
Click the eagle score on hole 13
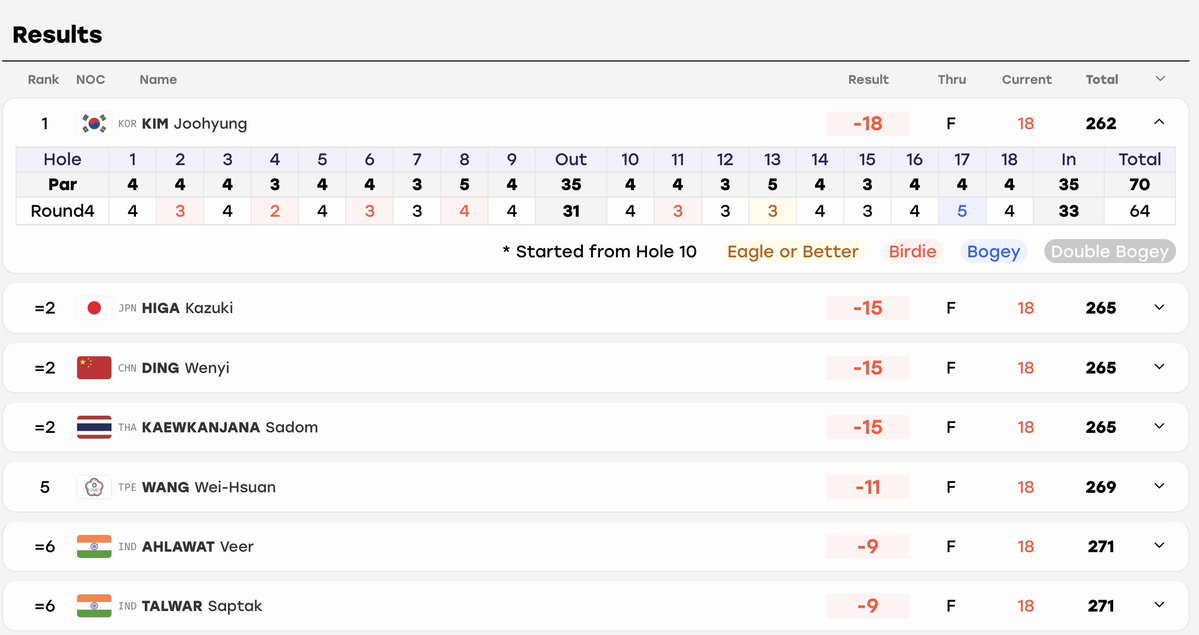(x=772, y=211)
